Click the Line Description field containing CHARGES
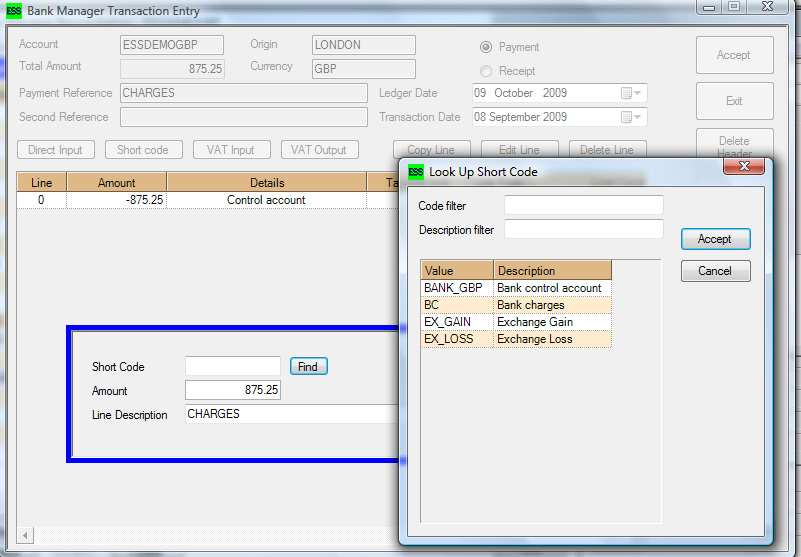Image resolution: width=801 pixels, height=557 pixels. click(290, 414)
